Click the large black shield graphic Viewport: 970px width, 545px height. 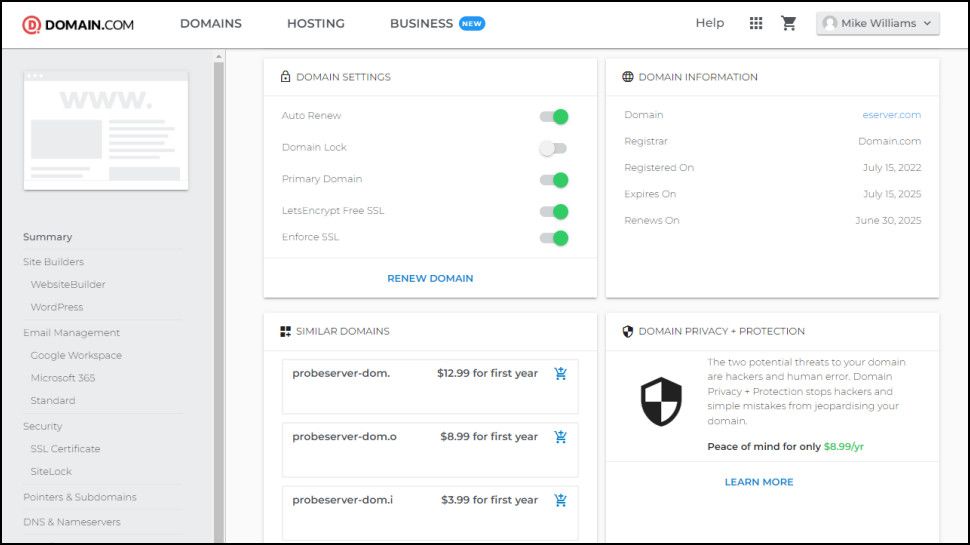[661, 401]
